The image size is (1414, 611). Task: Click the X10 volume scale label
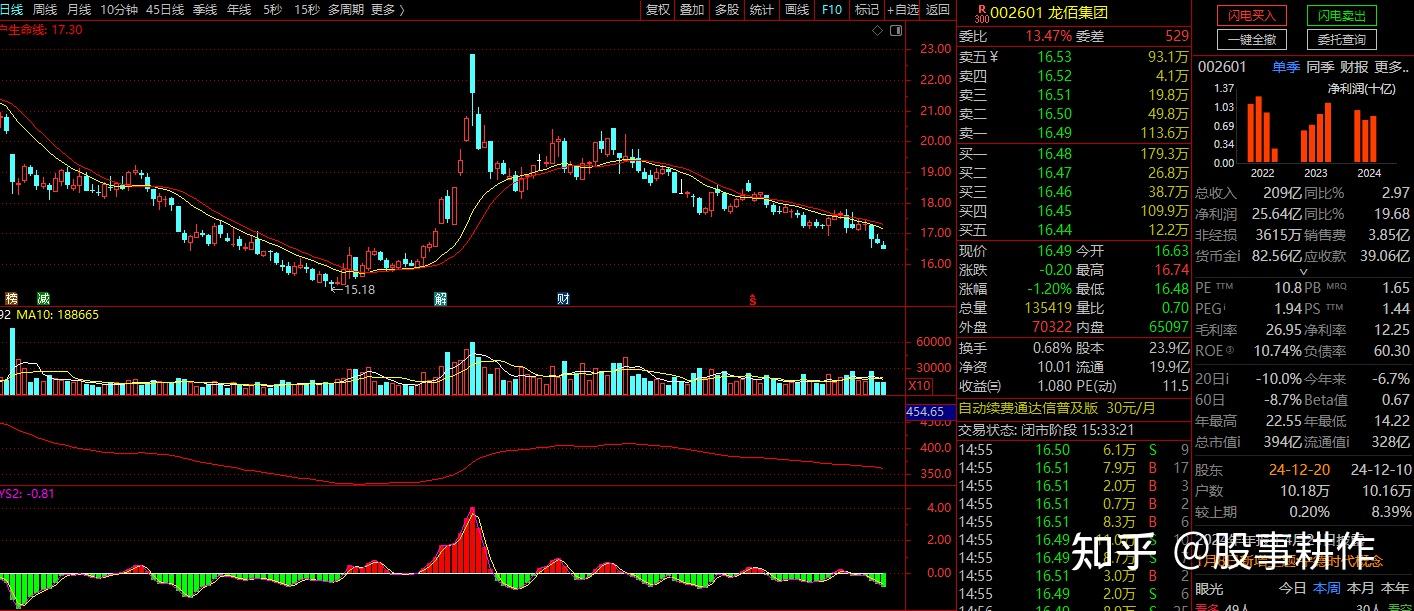[x=920, y=386]
